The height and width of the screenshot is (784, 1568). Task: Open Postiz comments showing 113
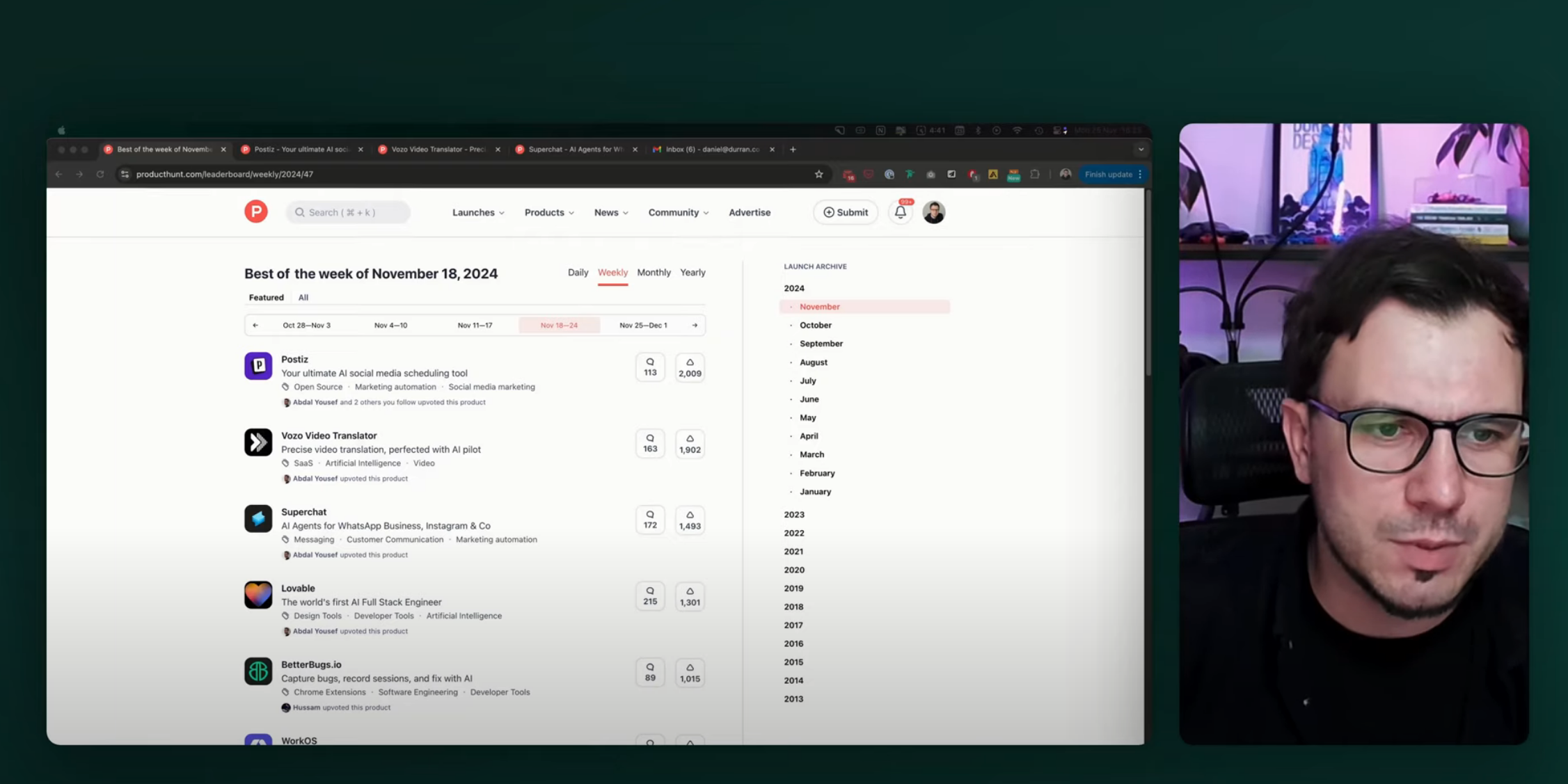(x=650, y=367)
